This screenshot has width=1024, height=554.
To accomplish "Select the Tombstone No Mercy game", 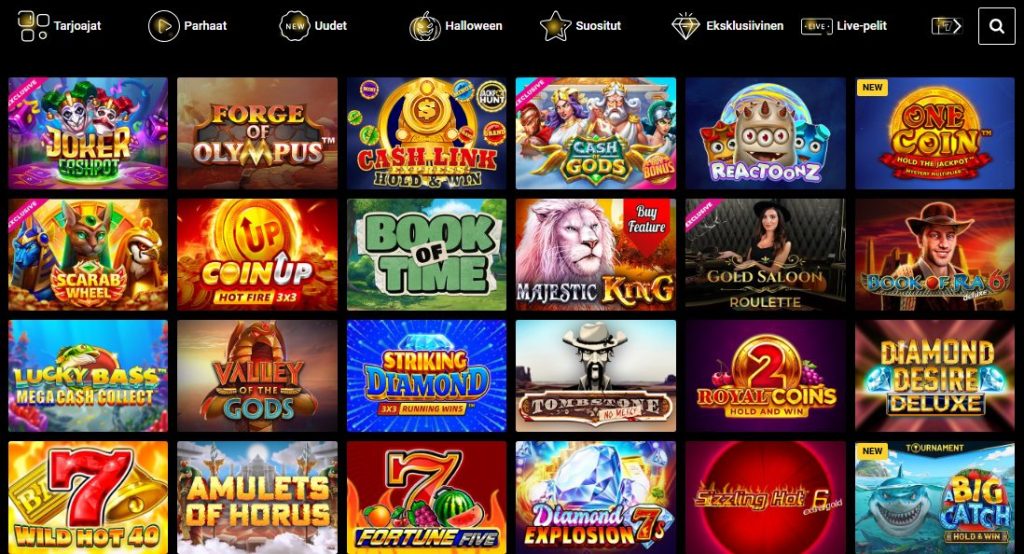I will coord(596,376).
